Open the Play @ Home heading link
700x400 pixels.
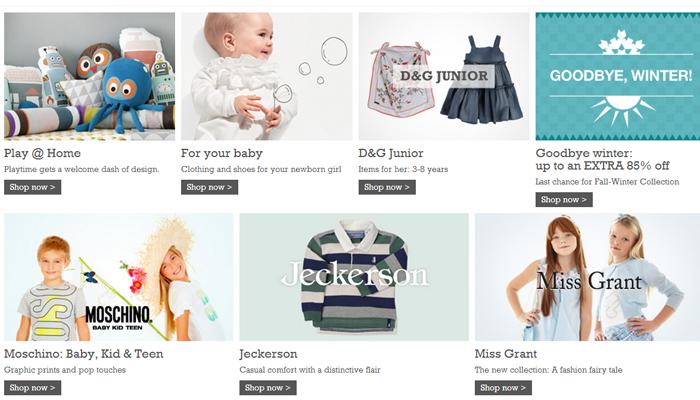[42, 153]
